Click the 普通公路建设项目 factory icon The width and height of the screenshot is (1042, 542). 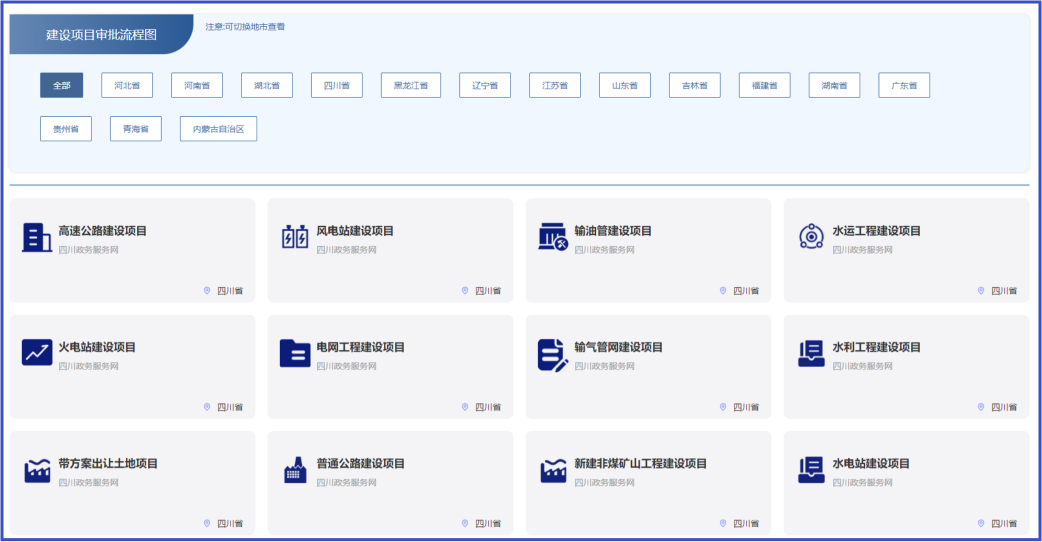click(295, 470)
